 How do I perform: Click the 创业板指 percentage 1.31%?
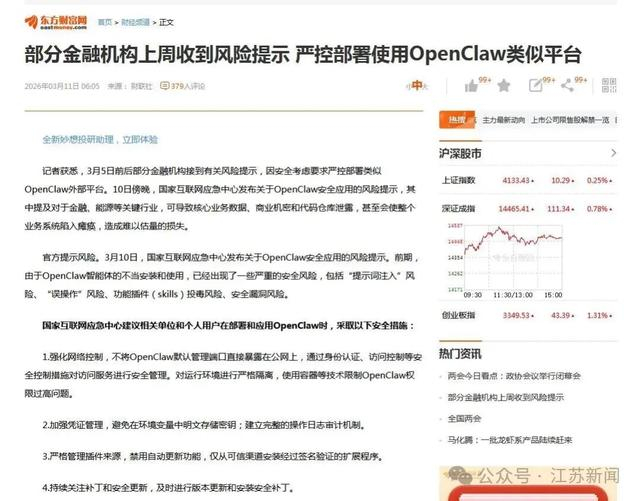[x=599, y=315]
